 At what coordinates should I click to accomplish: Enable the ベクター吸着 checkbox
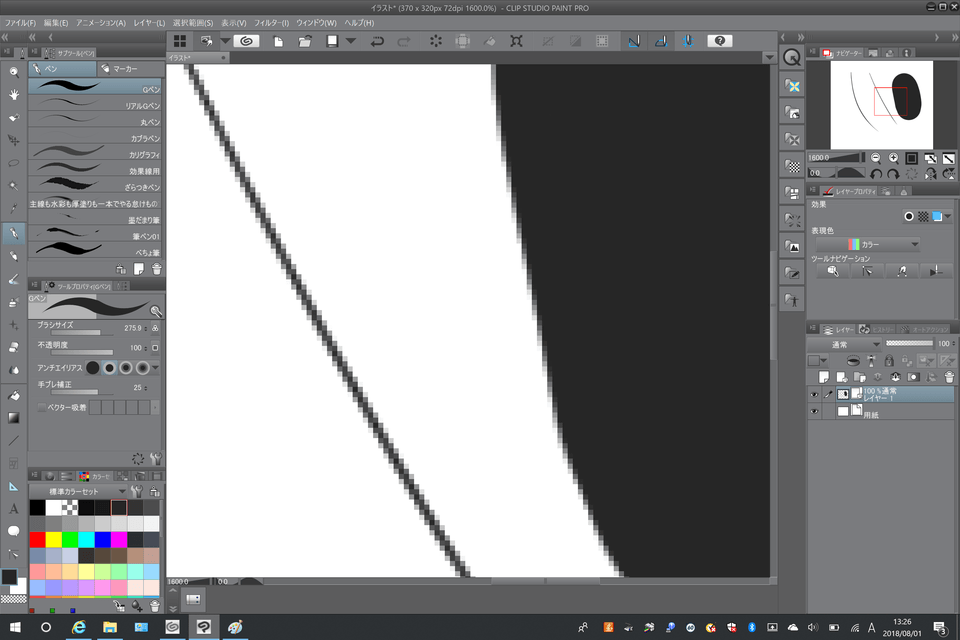click(42, 408)
